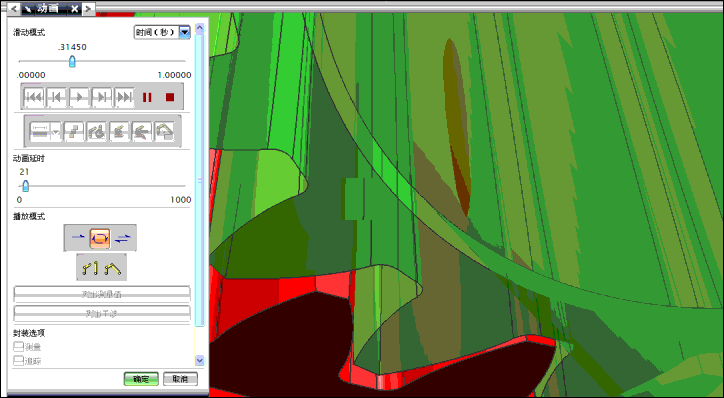Screen dimensions: 724x398
Task: Click the 确定 button
Action: [141, 379]
